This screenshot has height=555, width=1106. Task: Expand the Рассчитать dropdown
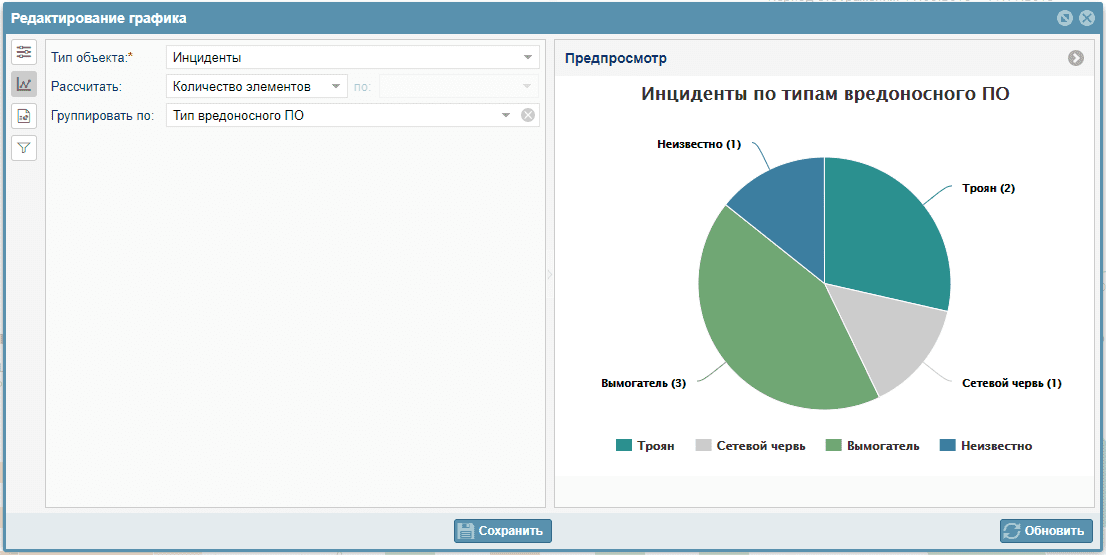(336, 86)
